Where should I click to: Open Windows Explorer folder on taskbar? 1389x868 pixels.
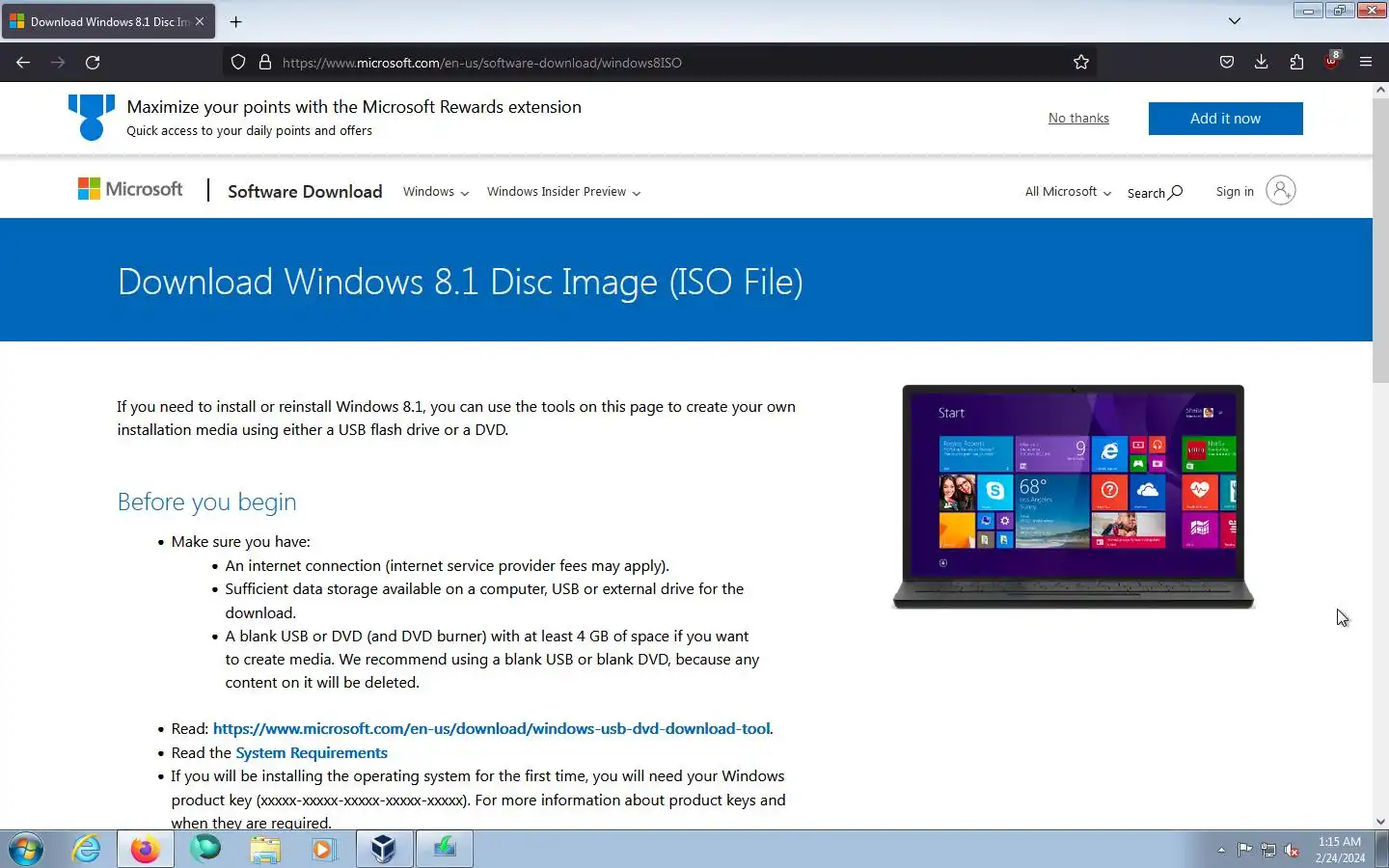[x=264, y=850]
